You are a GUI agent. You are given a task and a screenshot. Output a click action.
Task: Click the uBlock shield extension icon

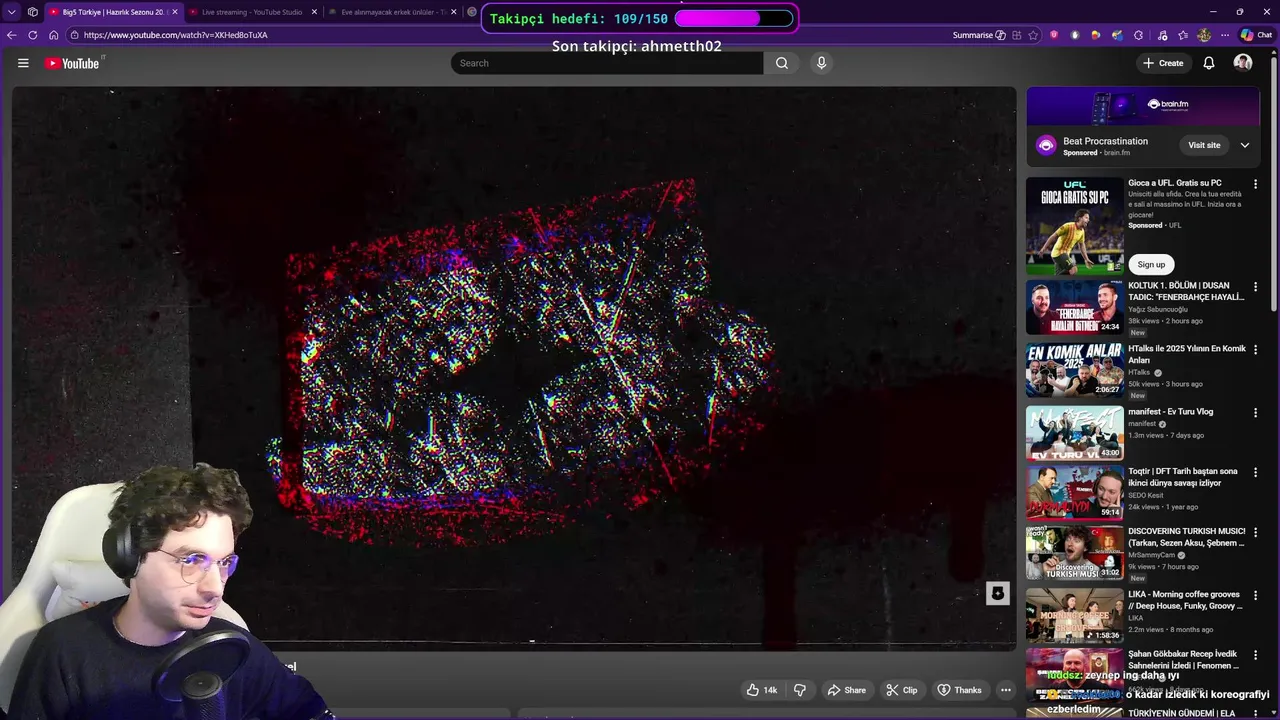pyautogui.click(x=1054, y=35)
